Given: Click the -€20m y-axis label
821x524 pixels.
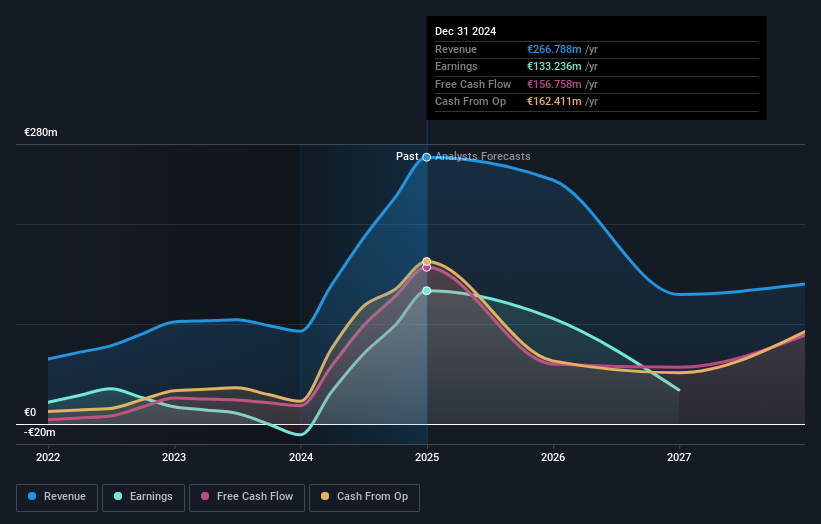Looking at the screenshot, I should [40, 432].
